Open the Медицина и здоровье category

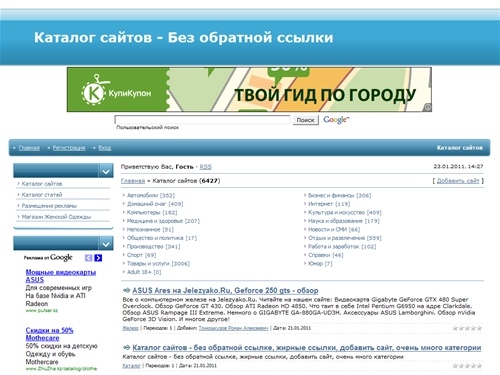coord(155,221)
